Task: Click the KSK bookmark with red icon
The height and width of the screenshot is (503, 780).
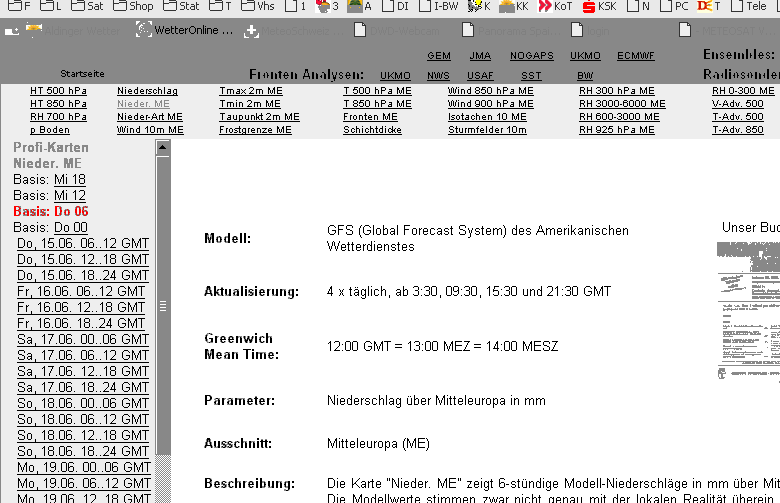Action: (599, 6)
